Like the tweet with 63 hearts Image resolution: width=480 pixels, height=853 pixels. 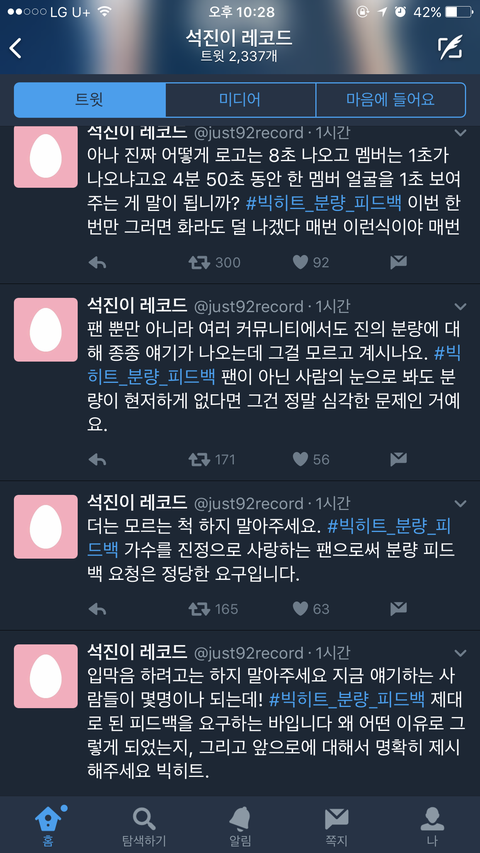pyautogui.click(x=300, y=609)
